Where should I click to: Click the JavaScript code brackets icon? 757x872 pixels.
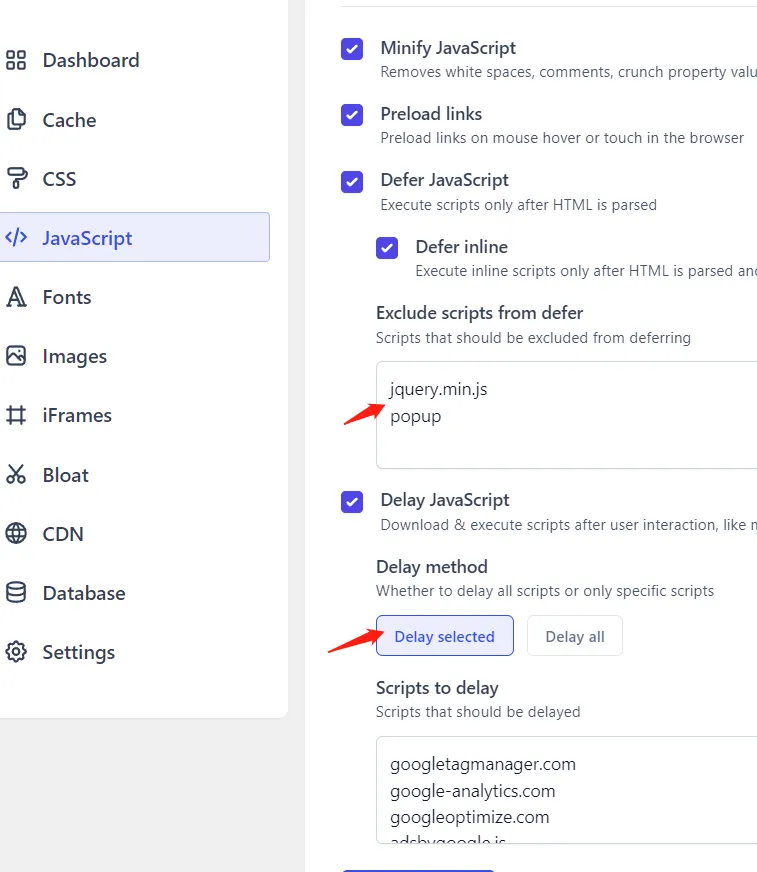click(16, 238)
